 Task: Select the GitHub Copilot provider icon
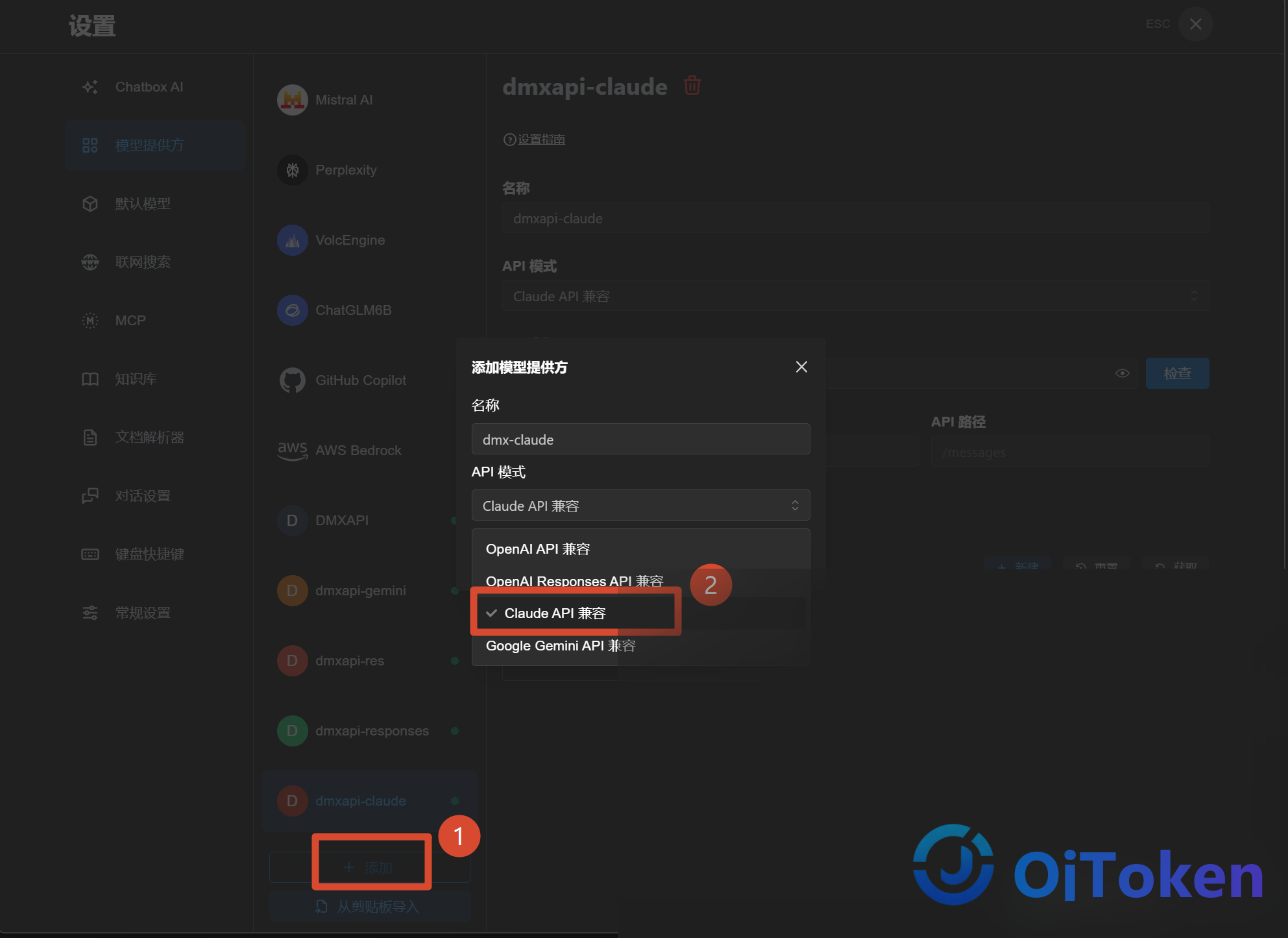(x=293, y=380)
